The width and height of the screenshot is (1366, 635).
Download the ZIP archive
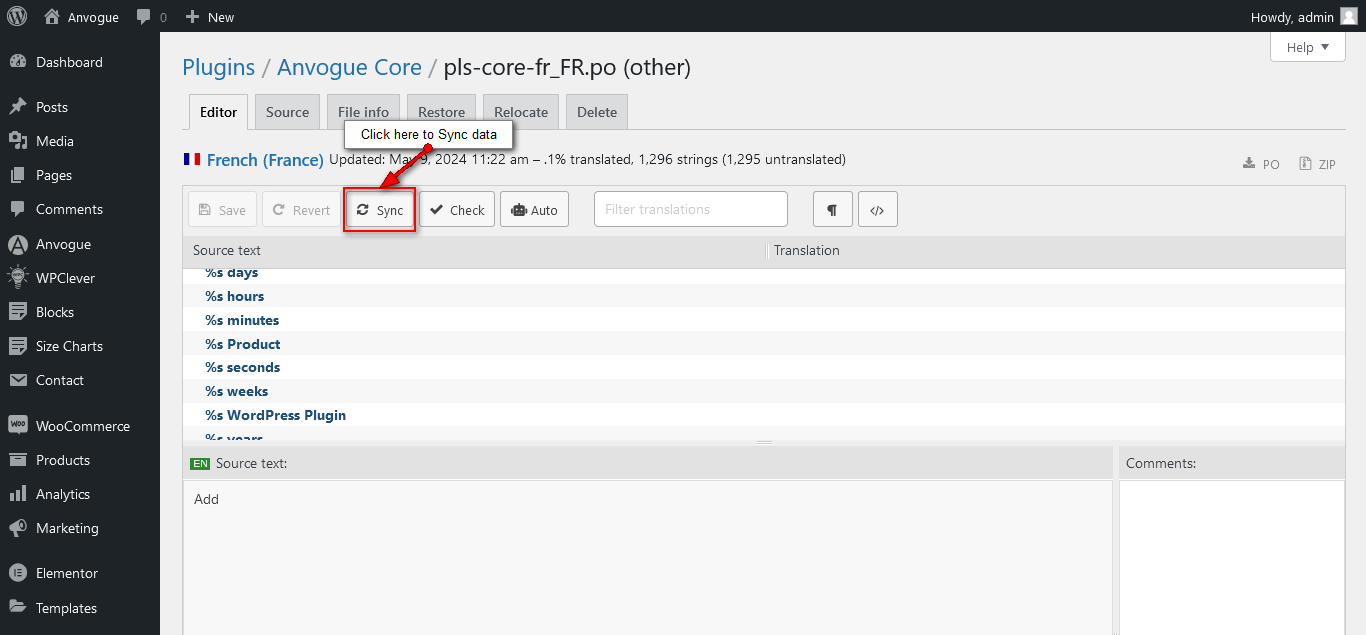[x=1317, y=164]
